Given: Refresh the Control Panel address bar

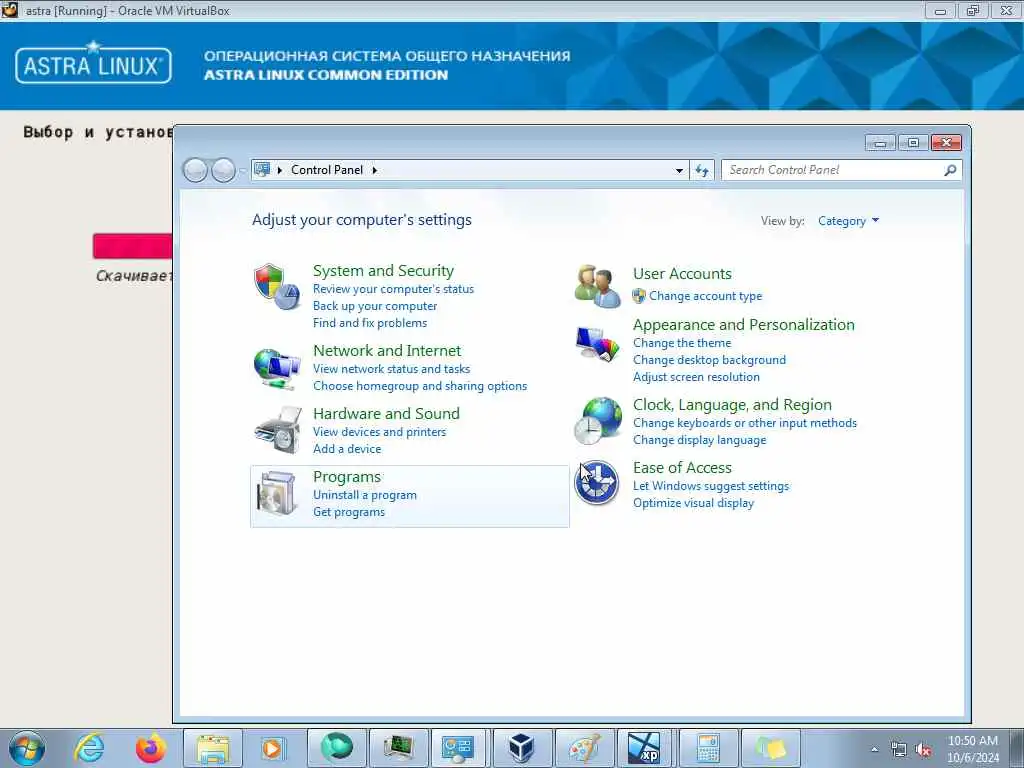Looking at the screenshot, I should pos(702,170).
